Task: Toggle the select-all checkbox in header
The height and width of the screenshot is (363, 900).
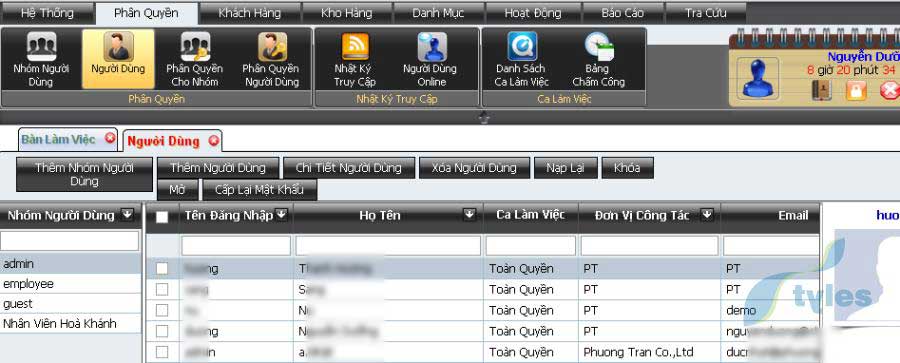Action: pos(162,217)
